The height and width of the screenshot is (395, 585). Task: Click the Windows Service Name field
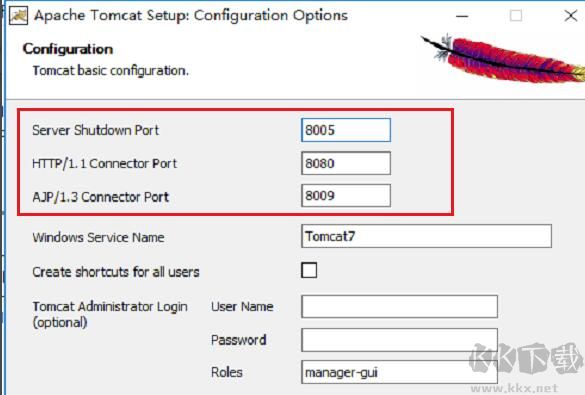[426, 236]
